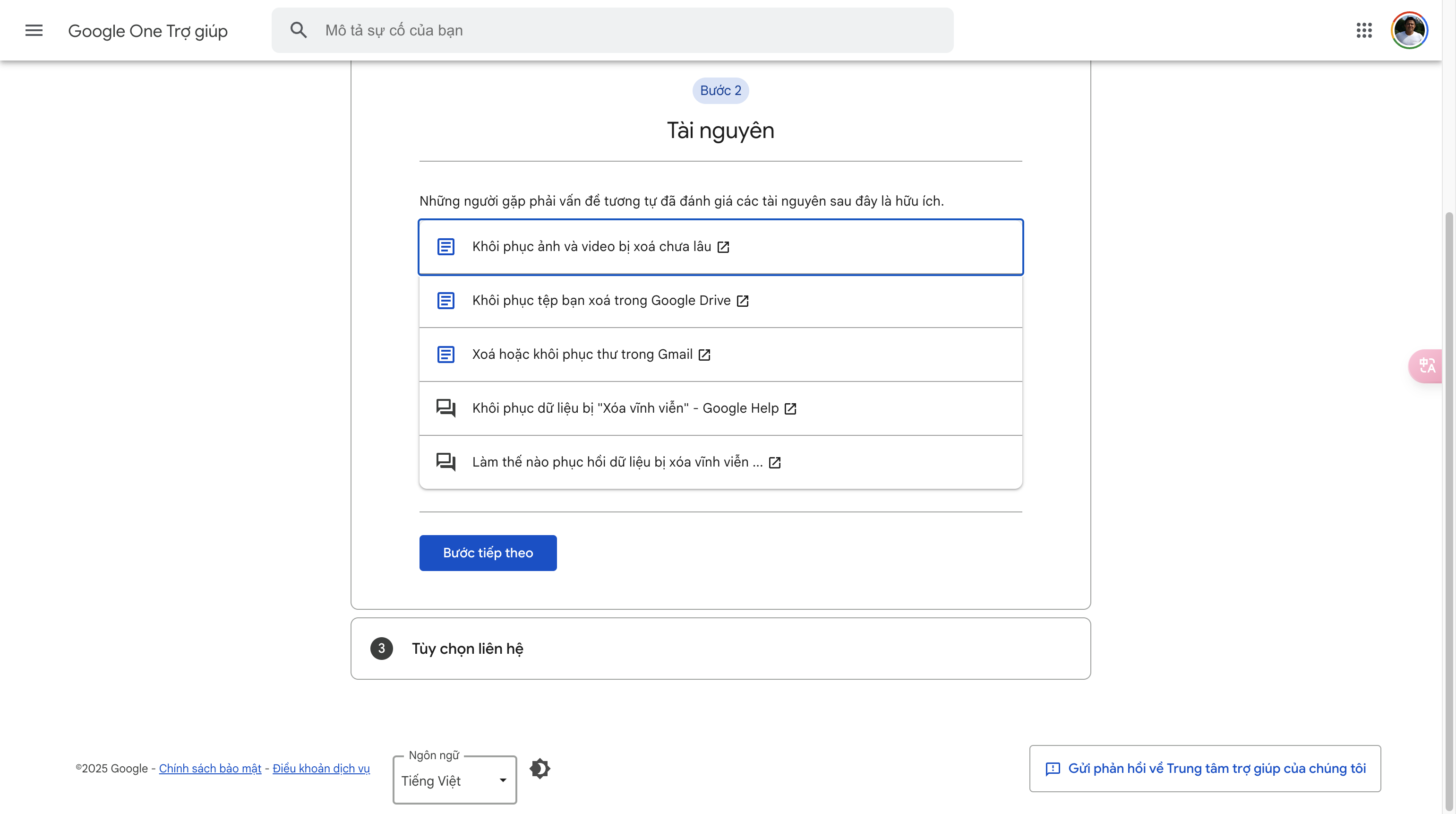Click the floating translate icon
This screenshot has width=1456, height=814.
[x=1426, y=366]
